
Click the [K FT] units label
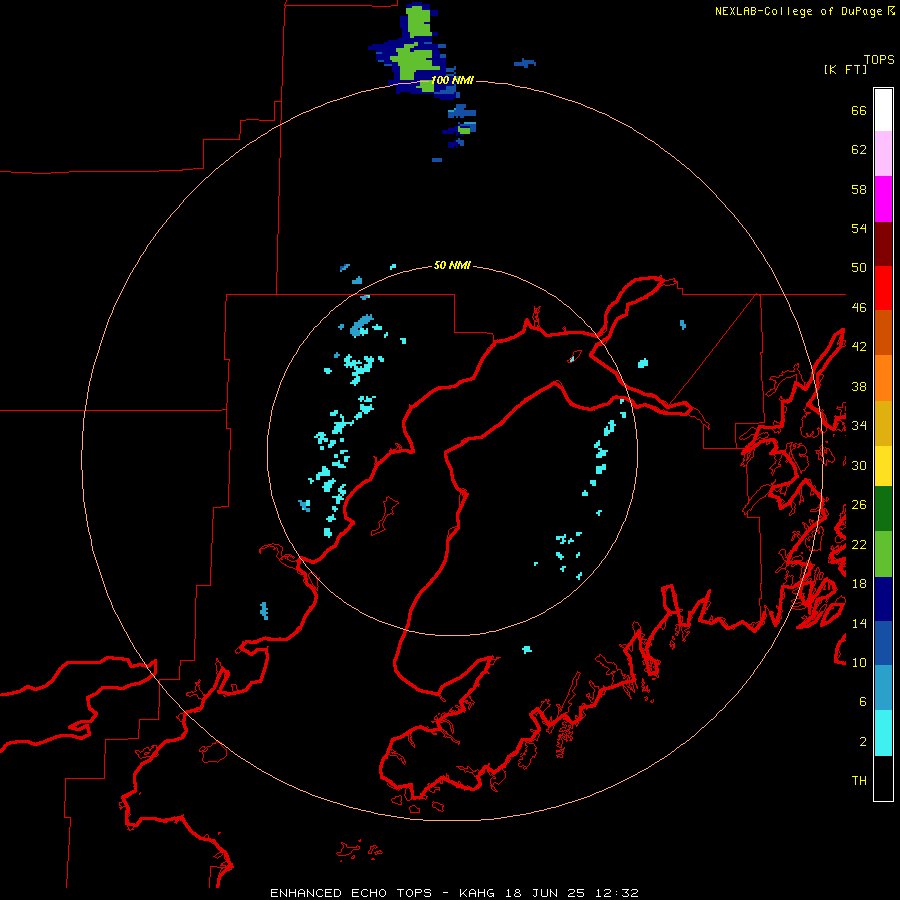(x=845, y=69)
